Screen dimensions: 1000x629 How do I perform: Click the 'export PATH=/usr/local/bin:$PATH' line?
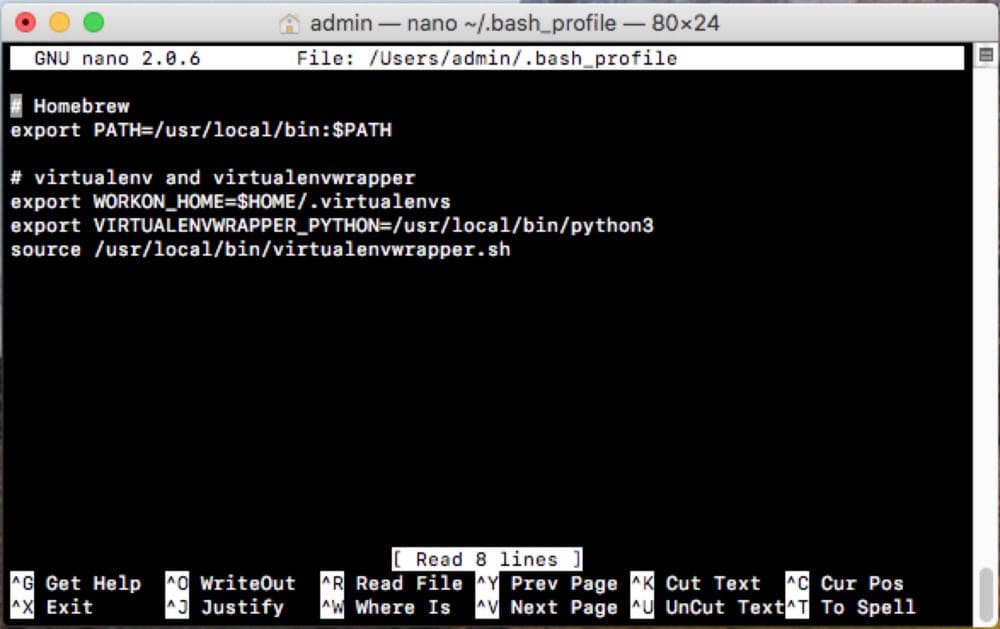point(201,130)
